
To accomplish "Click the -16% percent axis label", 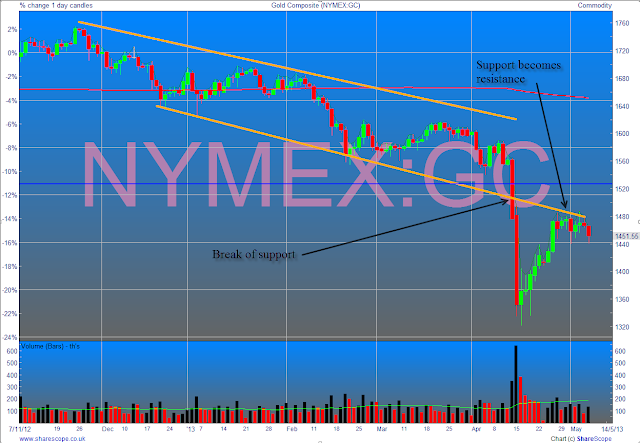I will tap(10, 243).
